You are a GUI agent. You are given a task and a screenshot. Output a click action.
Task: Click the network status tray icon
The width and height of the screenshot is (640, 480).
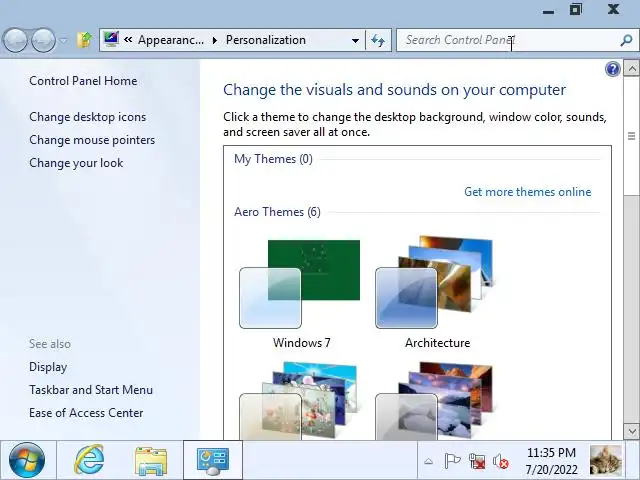coord(476,461)
